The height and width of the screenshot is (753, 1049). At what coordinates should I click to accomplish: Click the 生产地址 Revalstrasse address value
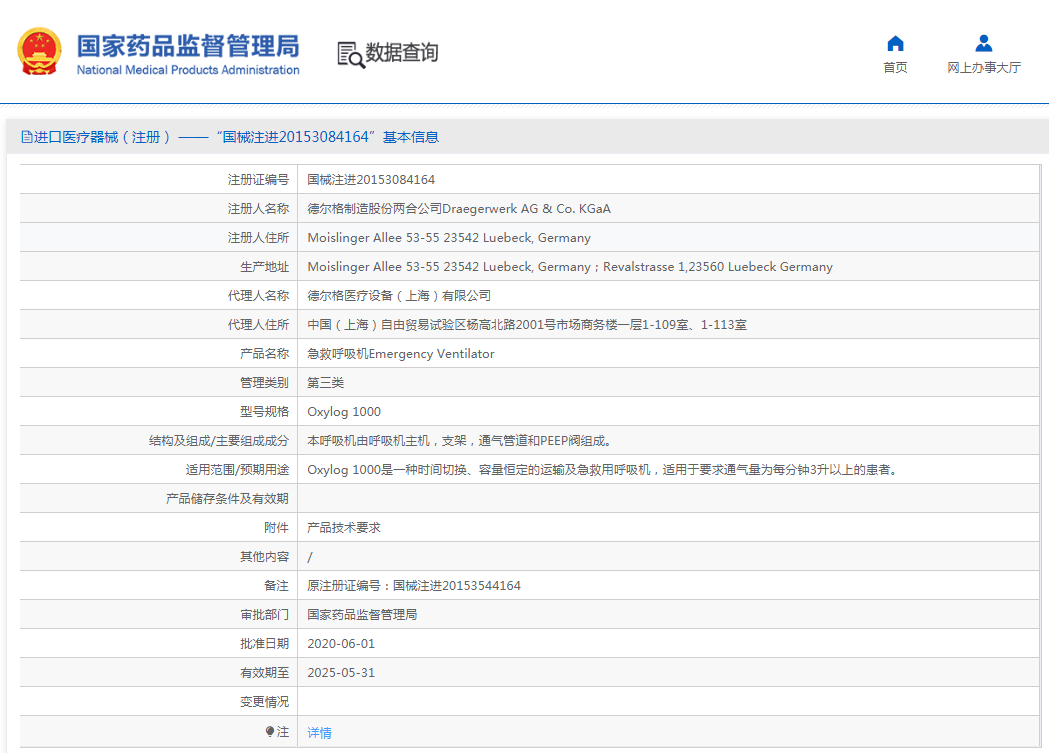[x=570, y=267]
